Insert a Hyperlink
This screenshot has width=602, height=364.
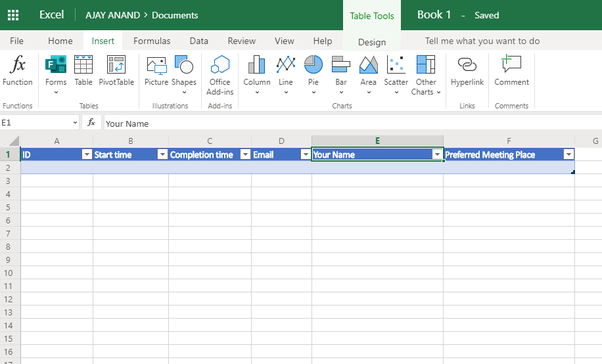467,71
